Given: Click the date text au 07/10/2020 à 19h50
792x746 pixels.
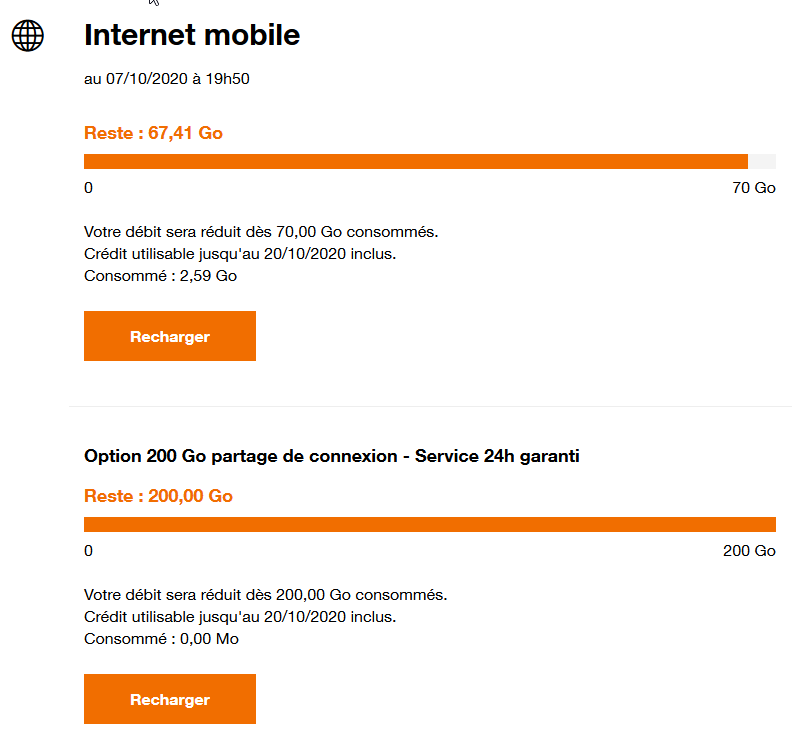Looking at the screenshot, I should coord(166,79).
